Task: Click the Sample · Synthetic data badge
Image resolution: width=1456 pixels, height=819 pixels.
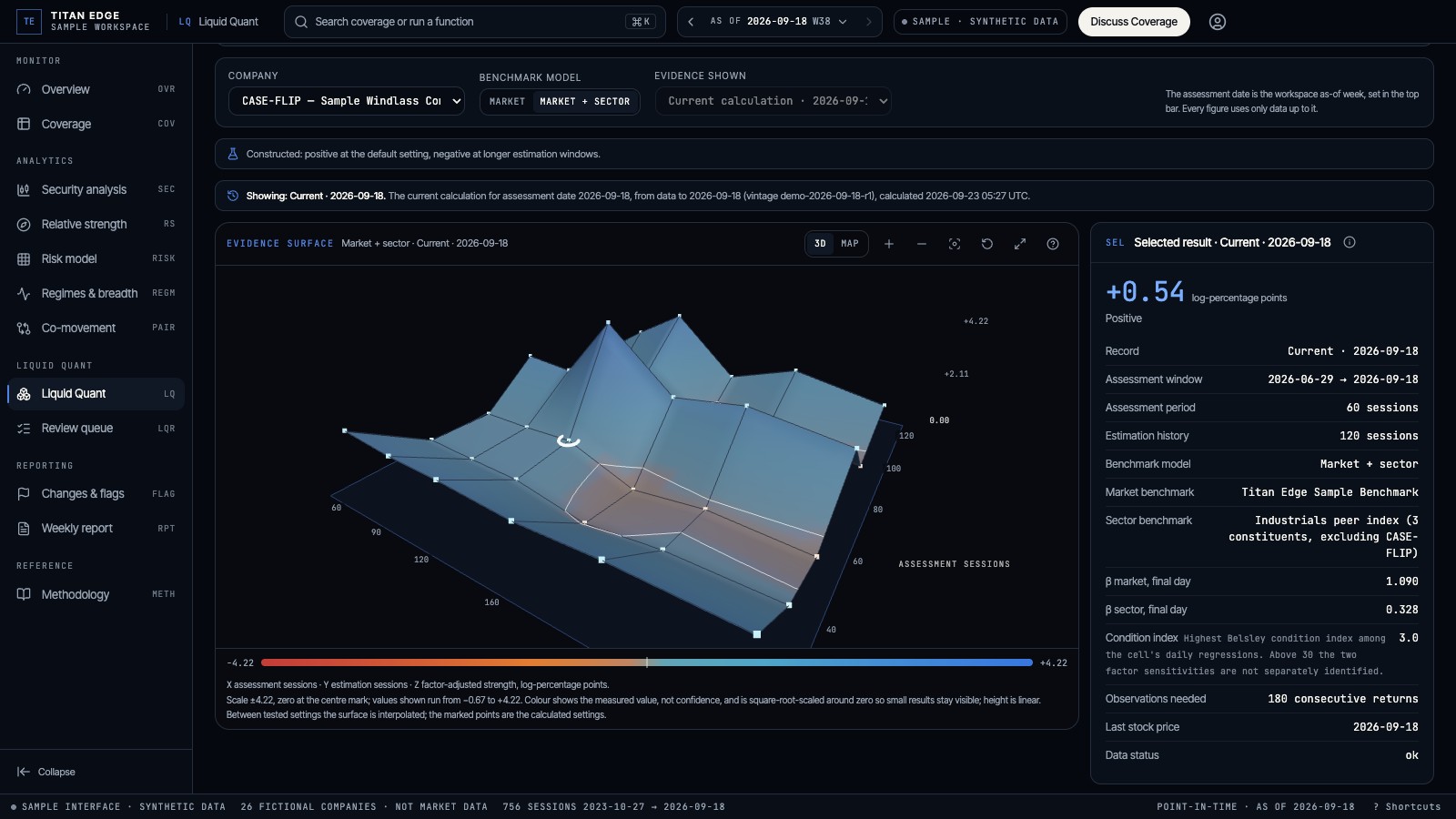Action: (980, 22)
